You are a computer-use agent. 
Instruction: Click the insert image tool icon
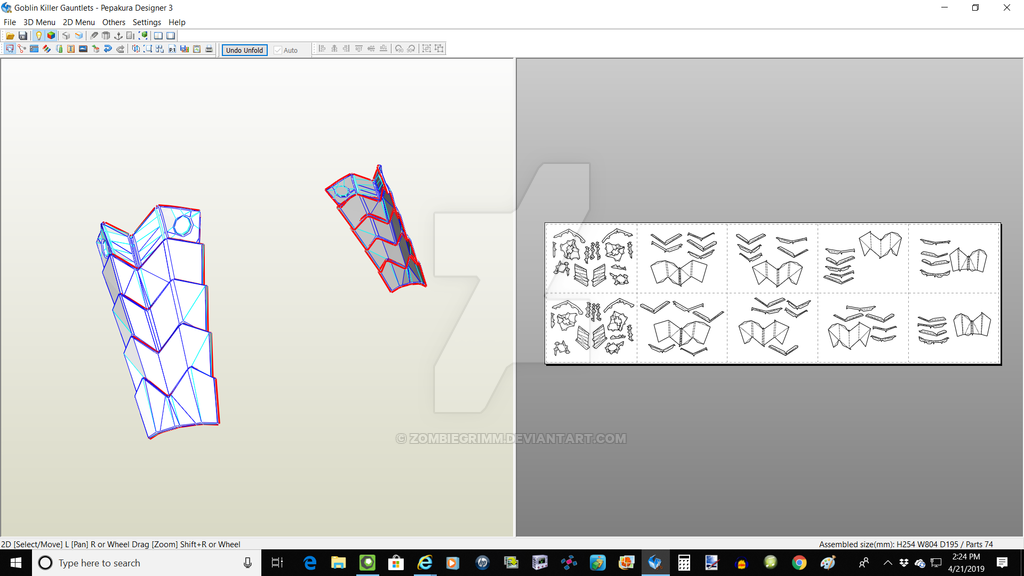coord(83,49)
